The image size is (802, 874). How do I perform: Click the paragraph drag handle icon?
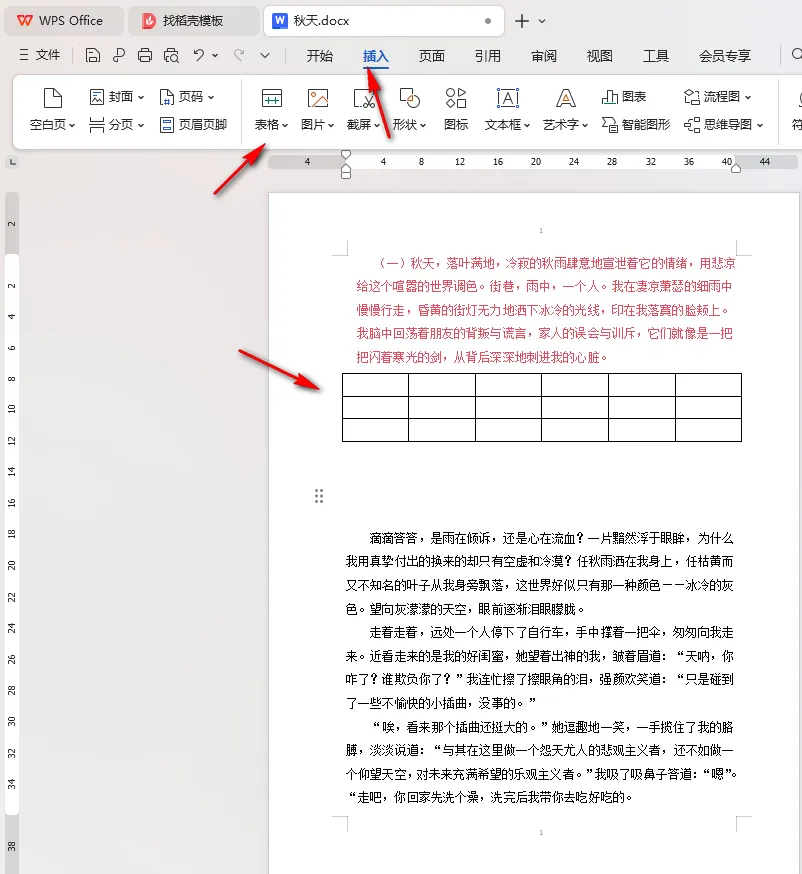tap(319, 496)
